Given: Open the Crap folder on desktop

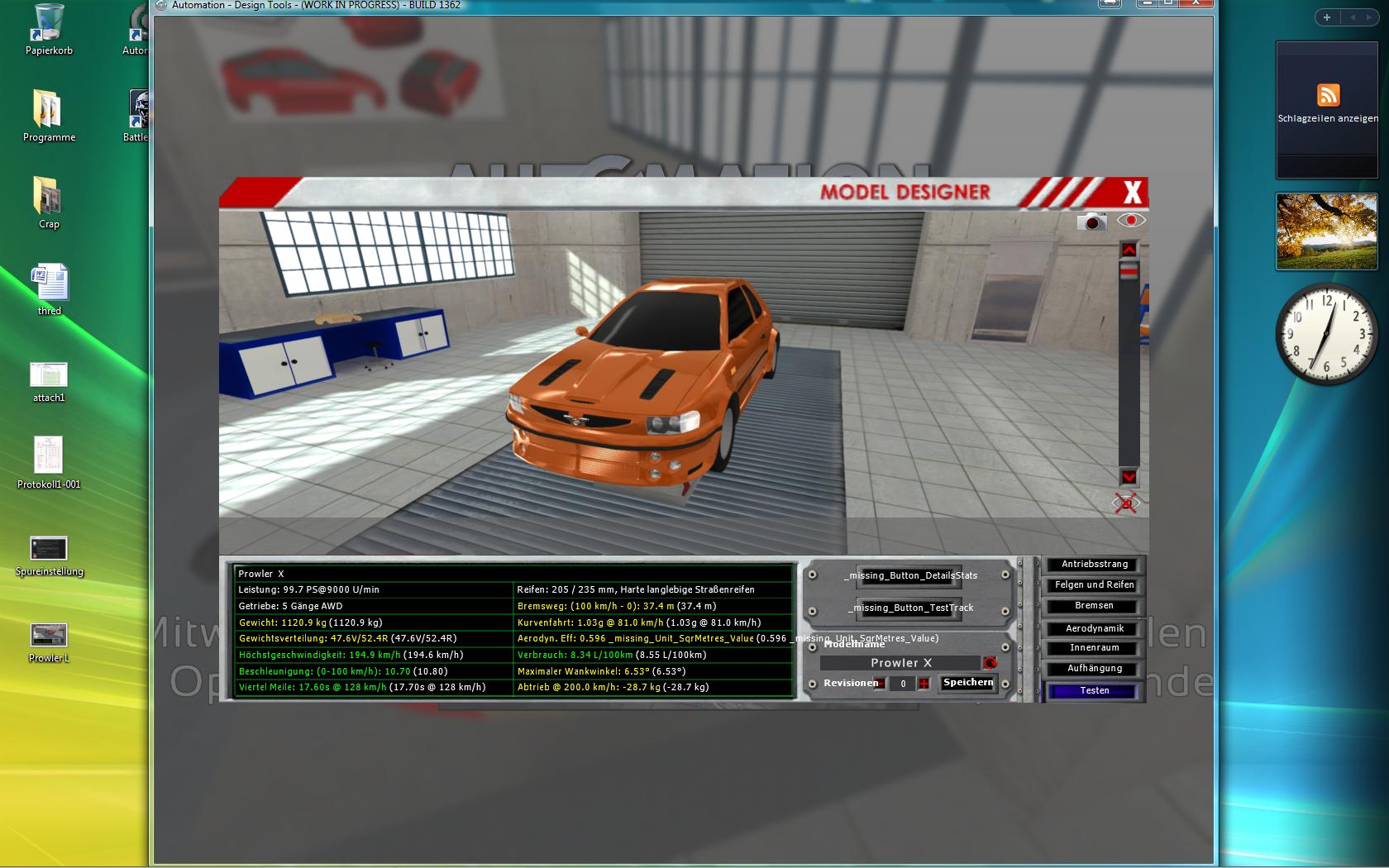Looking at the screenshot, I should coord(49,203).
